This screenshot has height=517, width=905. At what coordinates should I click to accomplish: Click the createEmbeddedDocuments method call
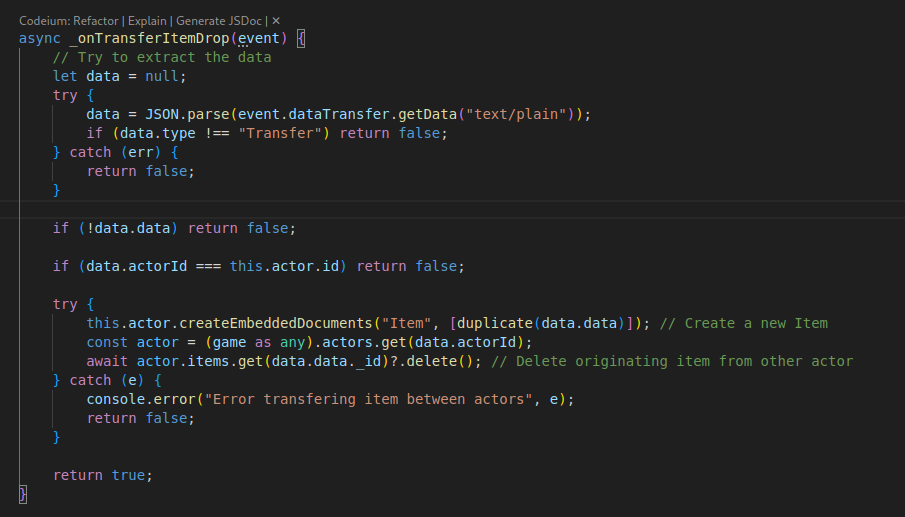click(274, 323)
